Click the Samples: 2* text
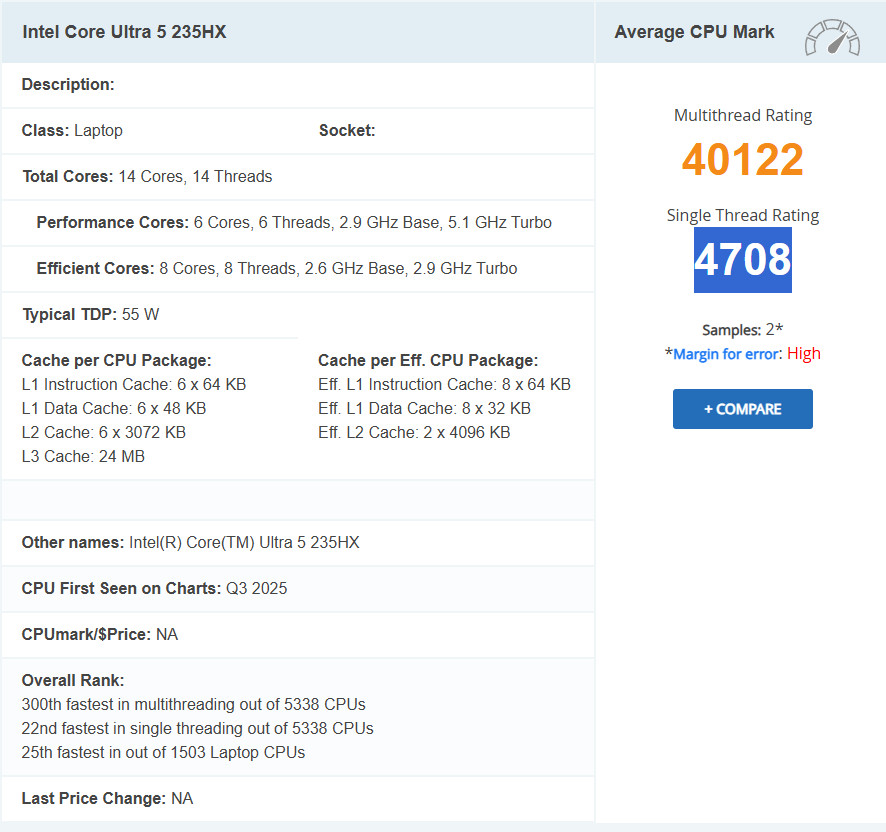 [742, 330]
